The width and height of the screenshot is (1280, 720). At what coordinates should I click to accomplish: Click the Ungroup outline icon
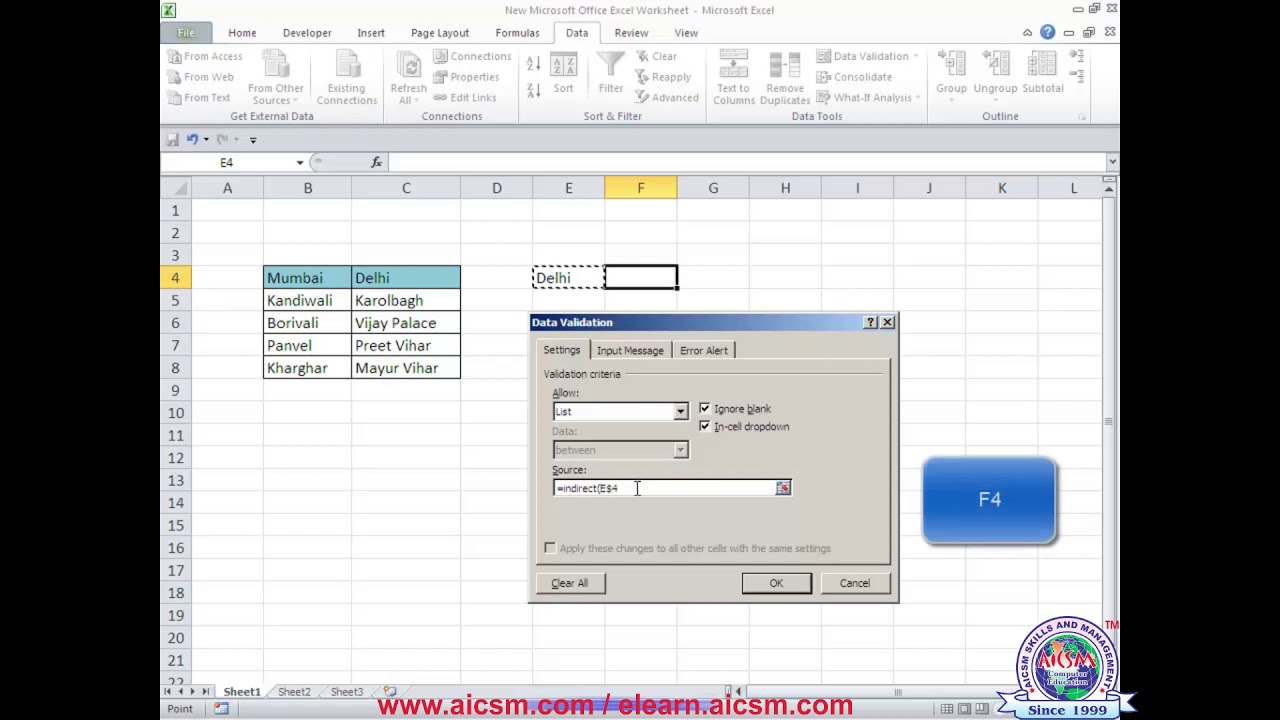(x=995, y=64)
